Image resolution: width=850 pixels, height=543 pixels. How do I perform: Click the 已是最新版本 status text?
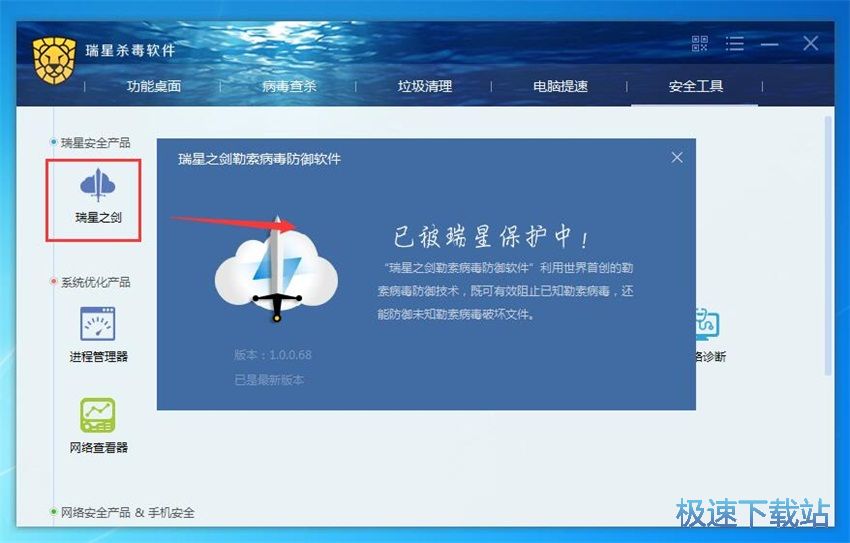click(269, 380)
